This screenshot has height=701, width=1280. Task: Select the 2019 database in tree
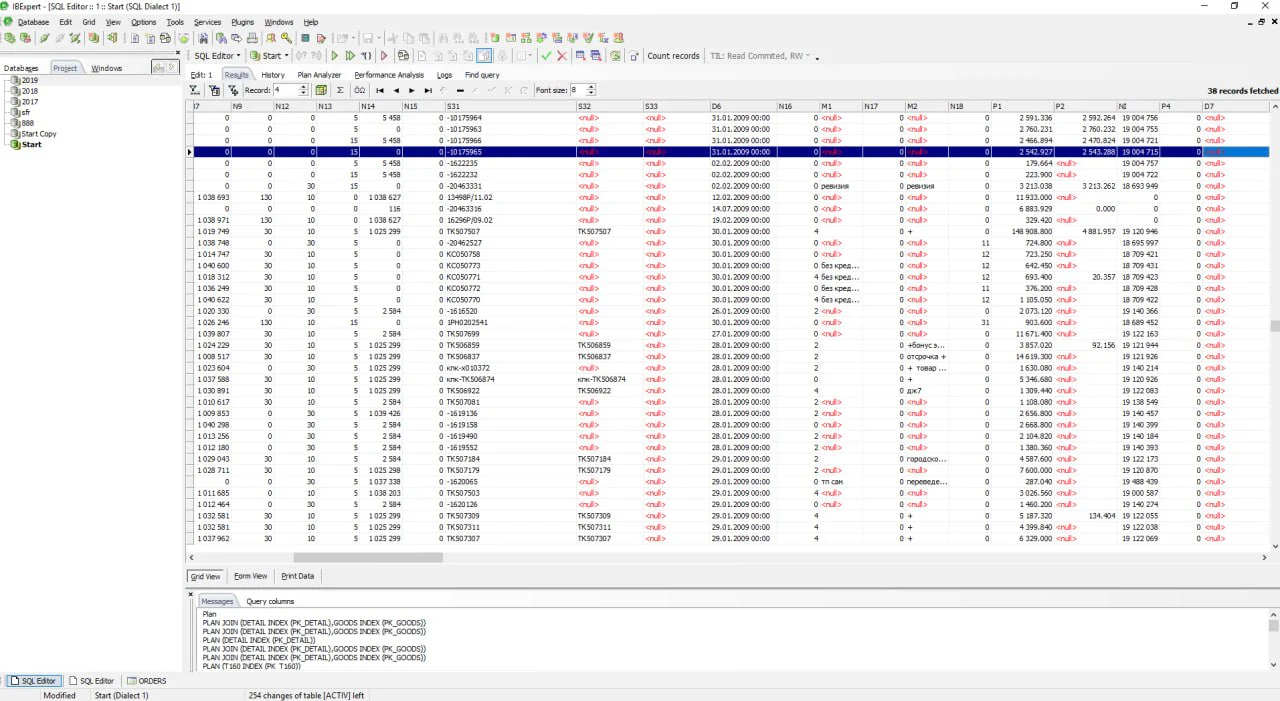coord(30,80)
